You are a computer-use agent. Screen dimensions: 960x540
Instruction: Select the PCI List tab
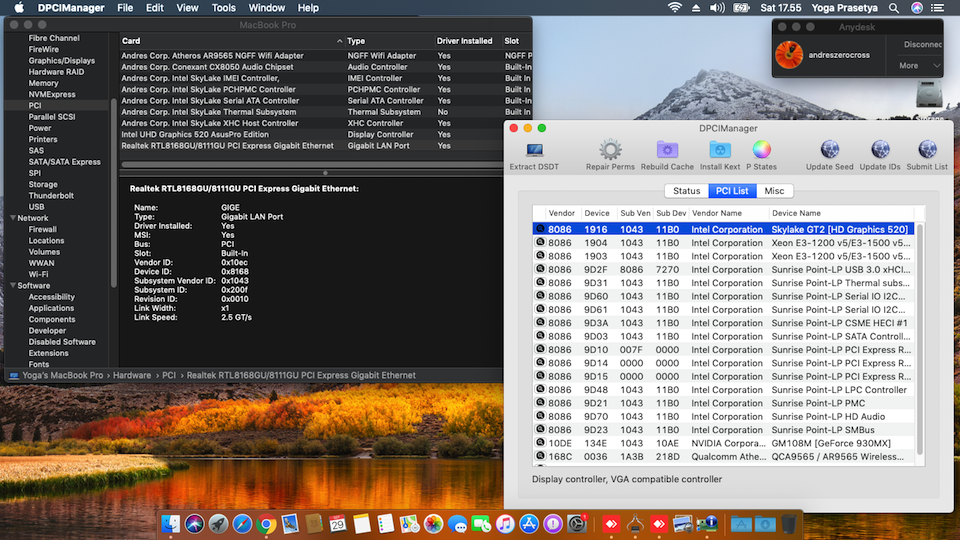click(x=730, y=191)
